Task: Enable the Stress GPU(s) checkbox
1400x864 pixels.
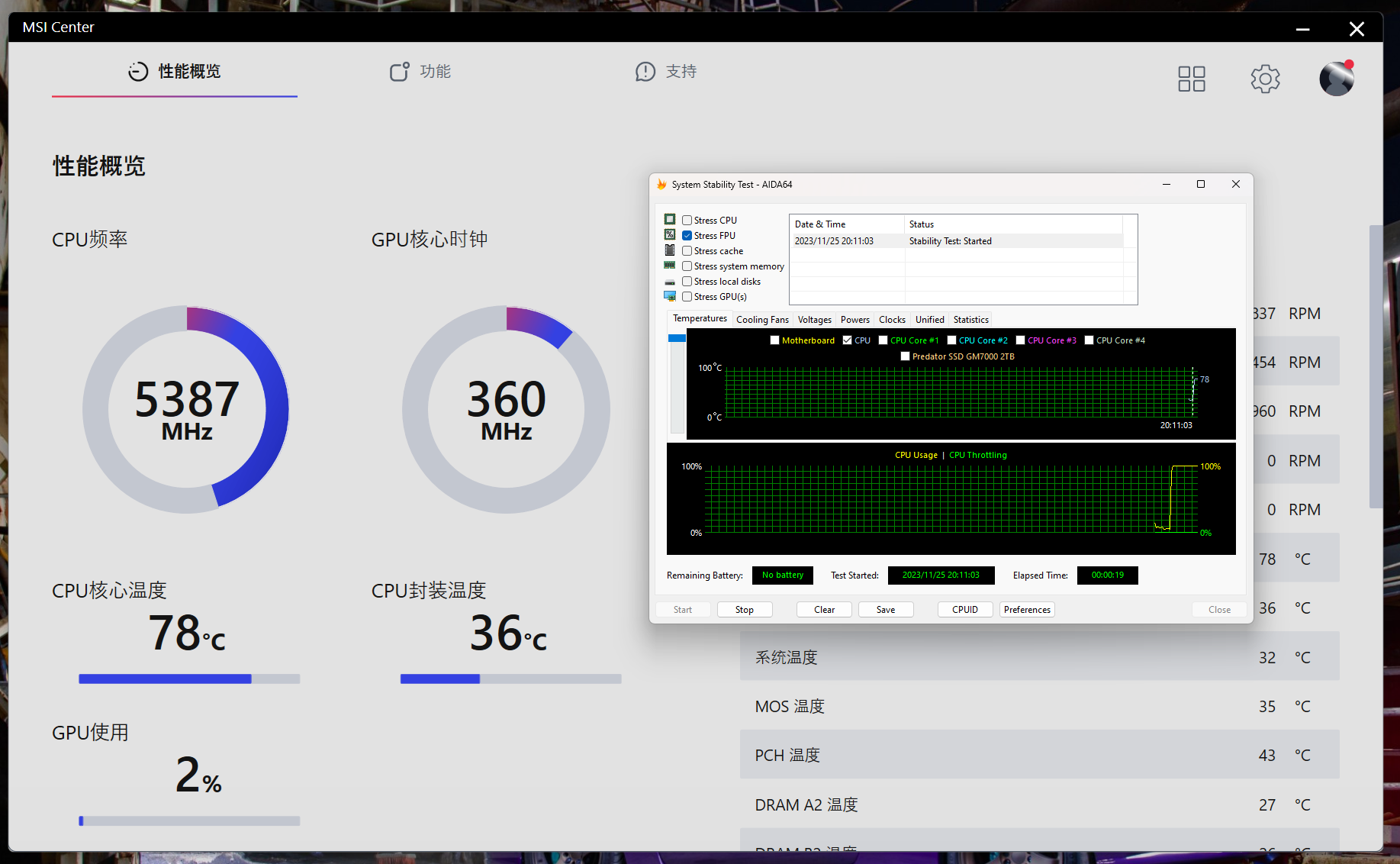Action: (x=687, y=297)
